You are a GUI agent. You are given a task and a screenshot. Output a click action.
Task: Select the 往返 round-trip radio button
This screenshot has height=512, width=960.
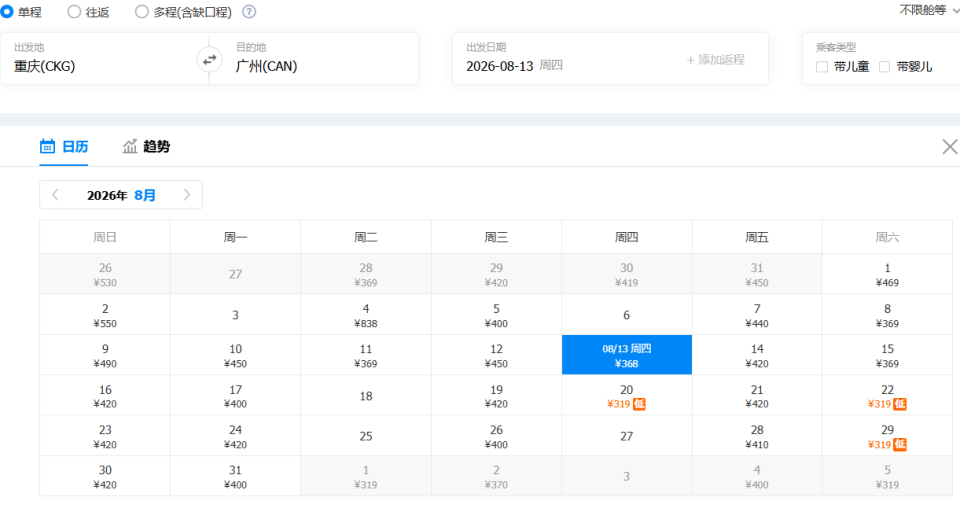tap(74, 12)
